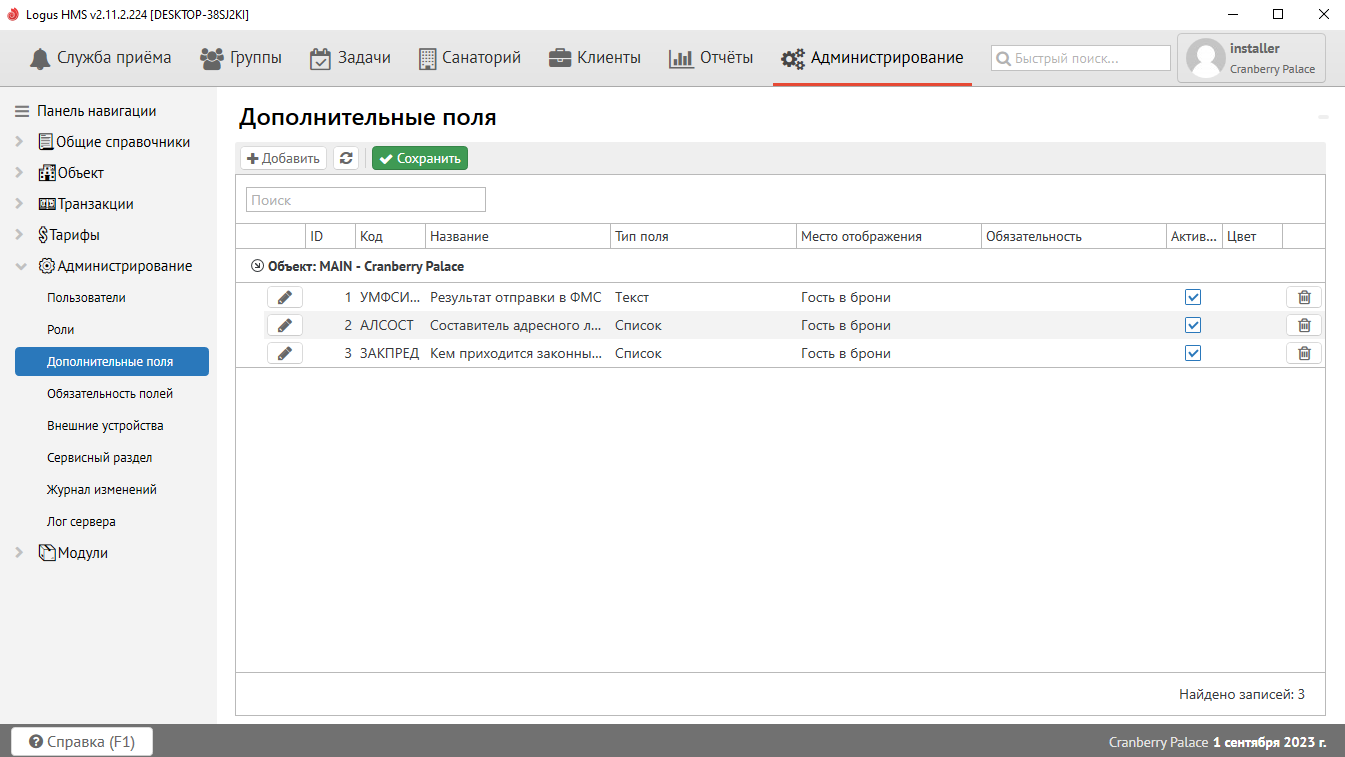Uncheck the active checkbox for УМФСИ row
Viewport: 1345px width, 757px height.
1192,297
